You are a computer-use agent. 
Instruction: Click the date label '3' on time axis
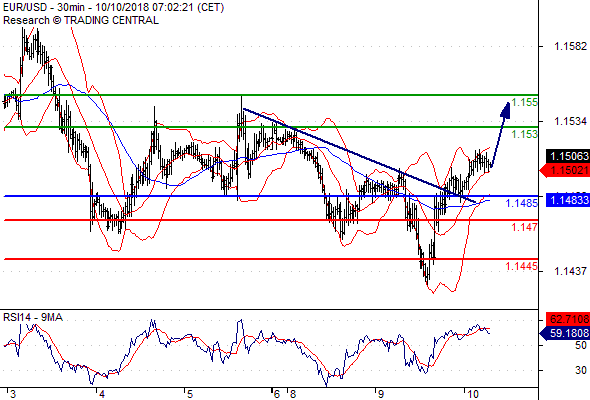(x=13, y=394)
